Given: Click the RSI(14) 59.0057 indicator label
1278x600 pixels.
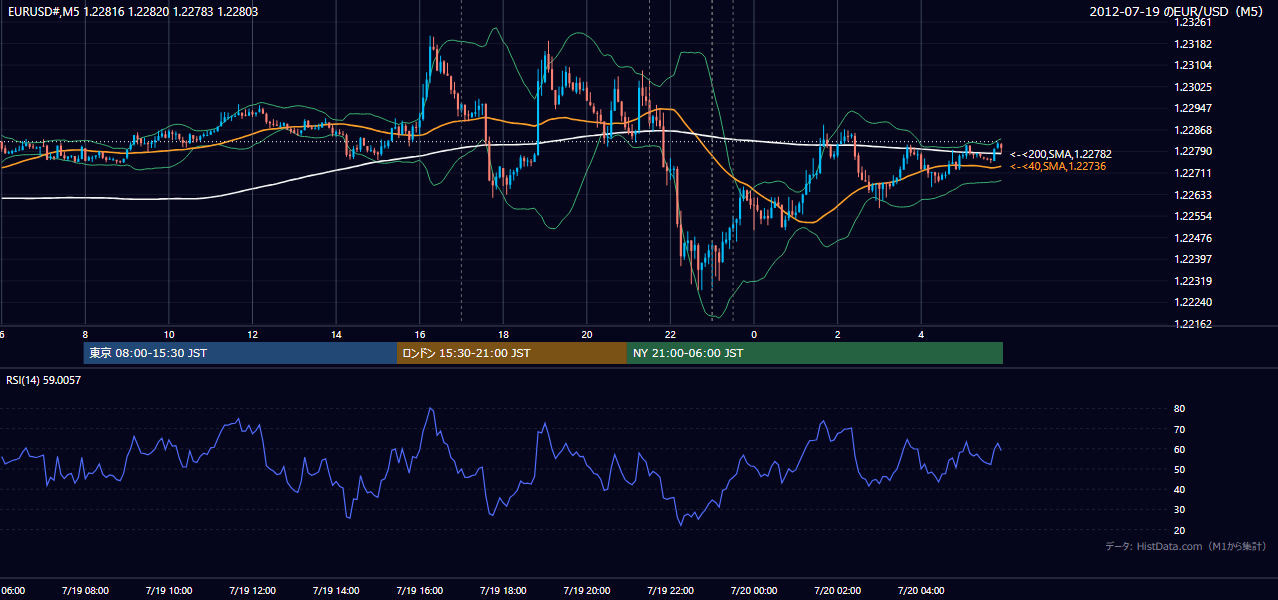Looking at the screenshot, I should pos(44,380).
